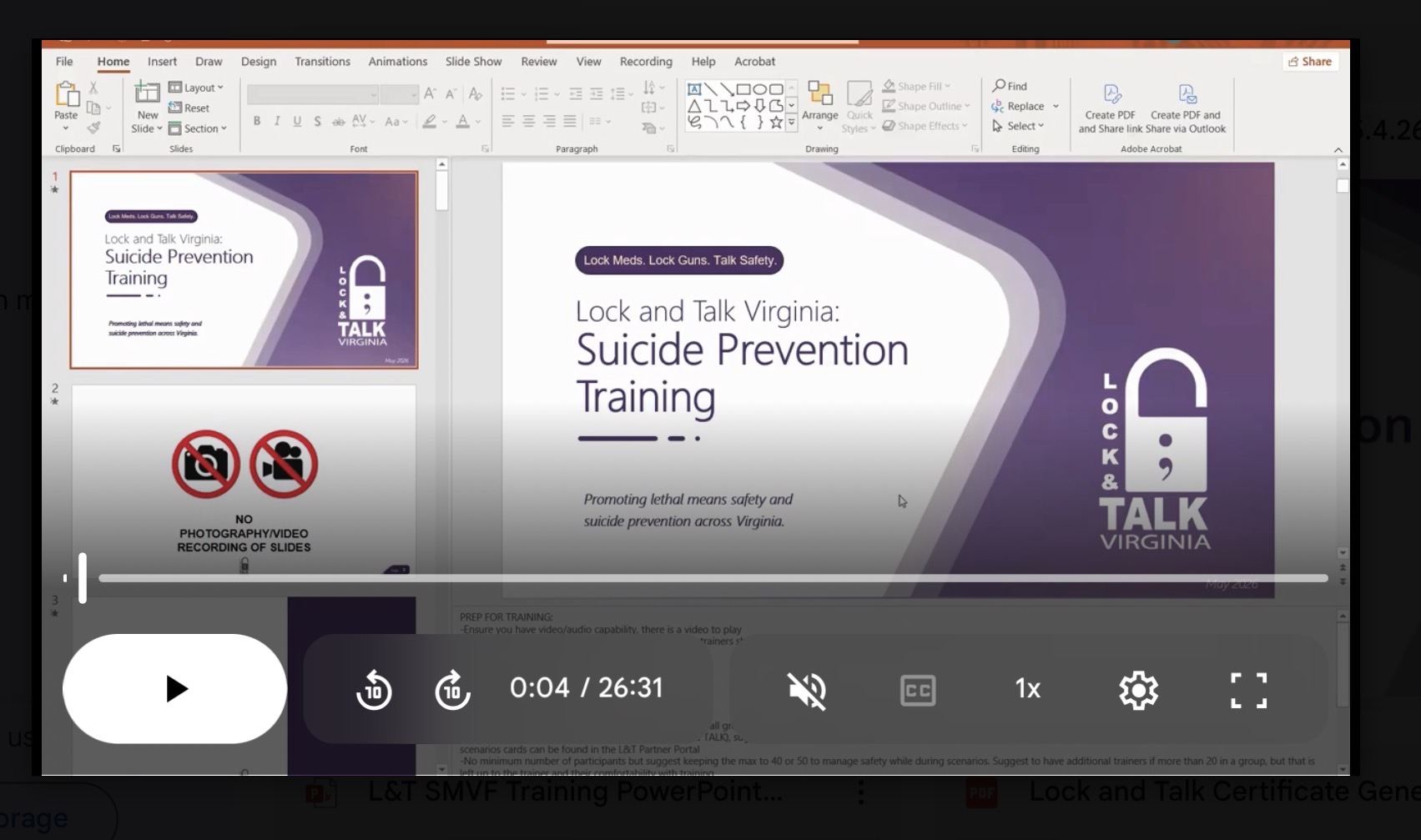Viewport: 1421px width, 840px height.
Task: Click the Paste clipboard icon
Action: point(66,95)
